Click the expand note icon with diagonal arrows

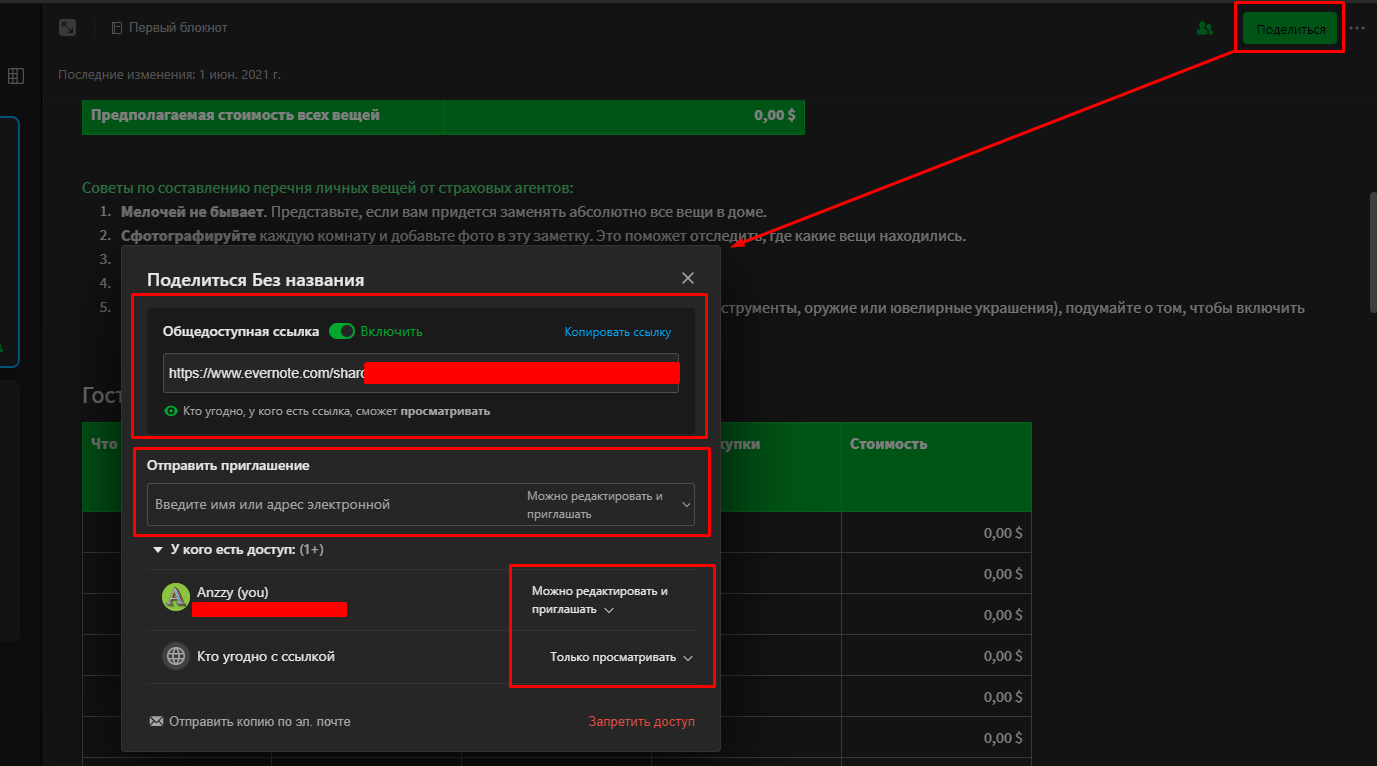click(x=67, y=27)
